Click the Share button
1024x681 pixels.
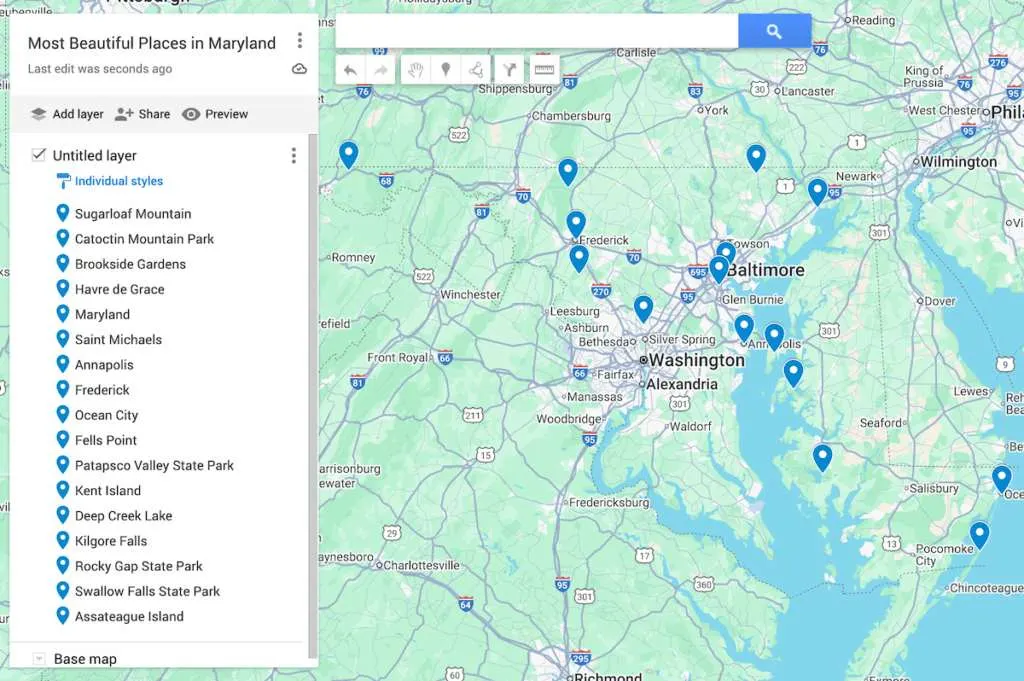(142, 114)
